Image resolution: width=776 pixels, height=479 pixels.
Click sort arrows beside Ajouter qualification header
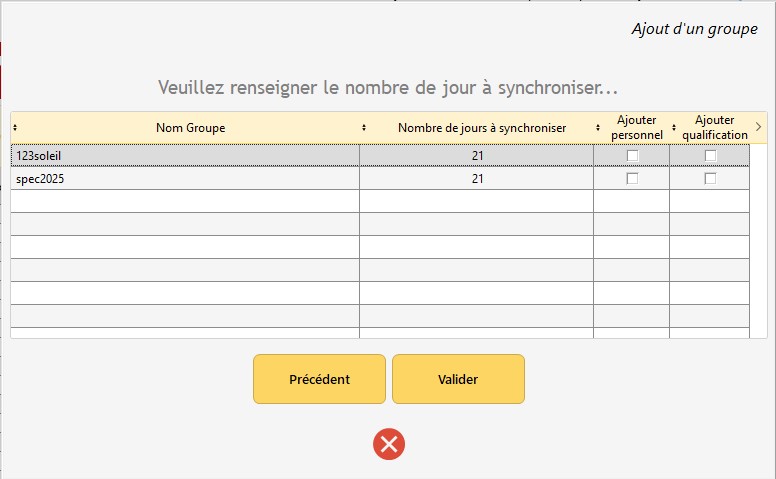(674, 128)
